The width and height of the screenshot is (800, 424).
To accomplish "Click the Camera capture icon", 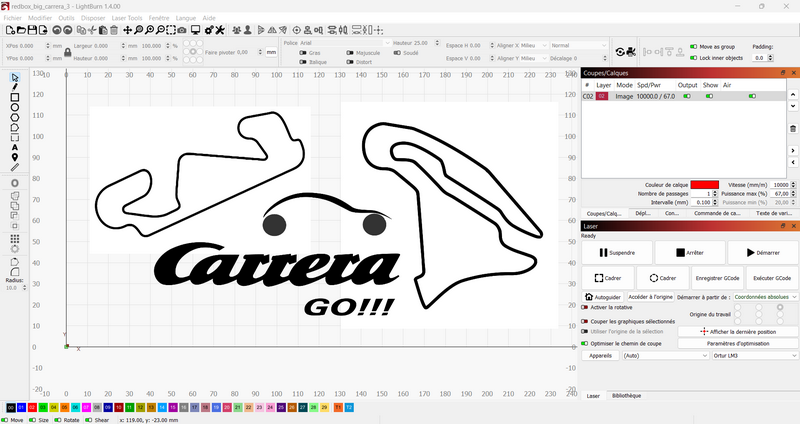I will [x=182, y=31].
